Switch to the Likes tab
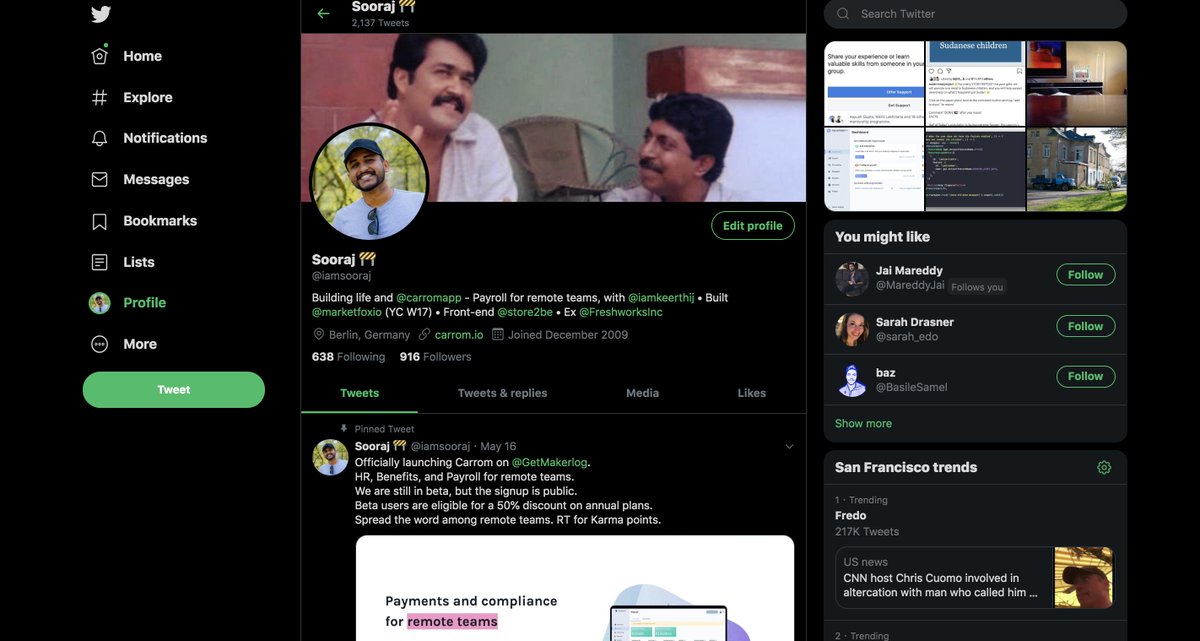1200x641 pixels. click(751, 393)
